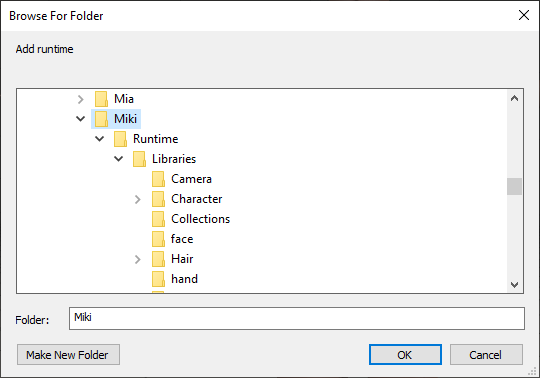Click the Runtime folder icon
The image size is (540, 378).
click(x=121, y=139)
